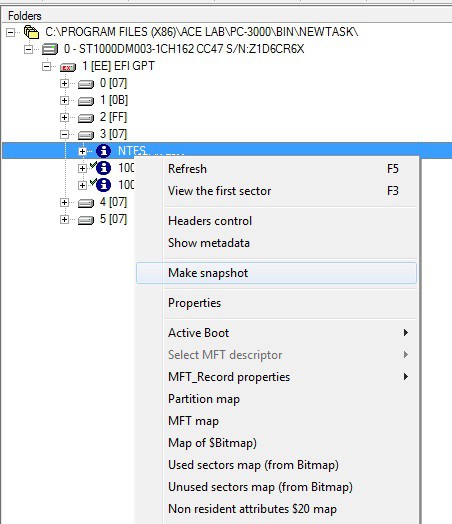Open the Active Boot submenu
This screenshot has height=524, width=452.
click(x=276, y=333)
